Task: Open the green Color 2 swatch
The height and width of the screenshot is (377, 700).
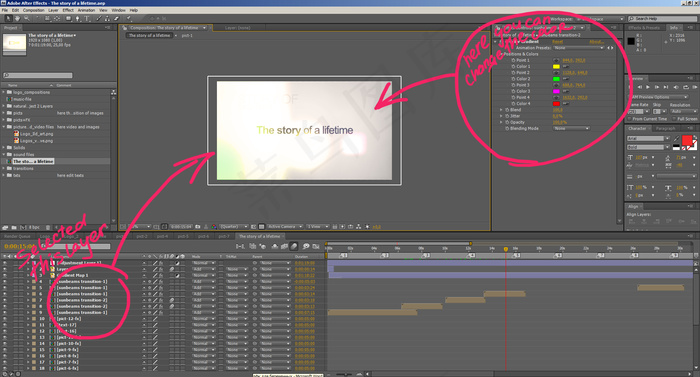Action: point(556,79)
